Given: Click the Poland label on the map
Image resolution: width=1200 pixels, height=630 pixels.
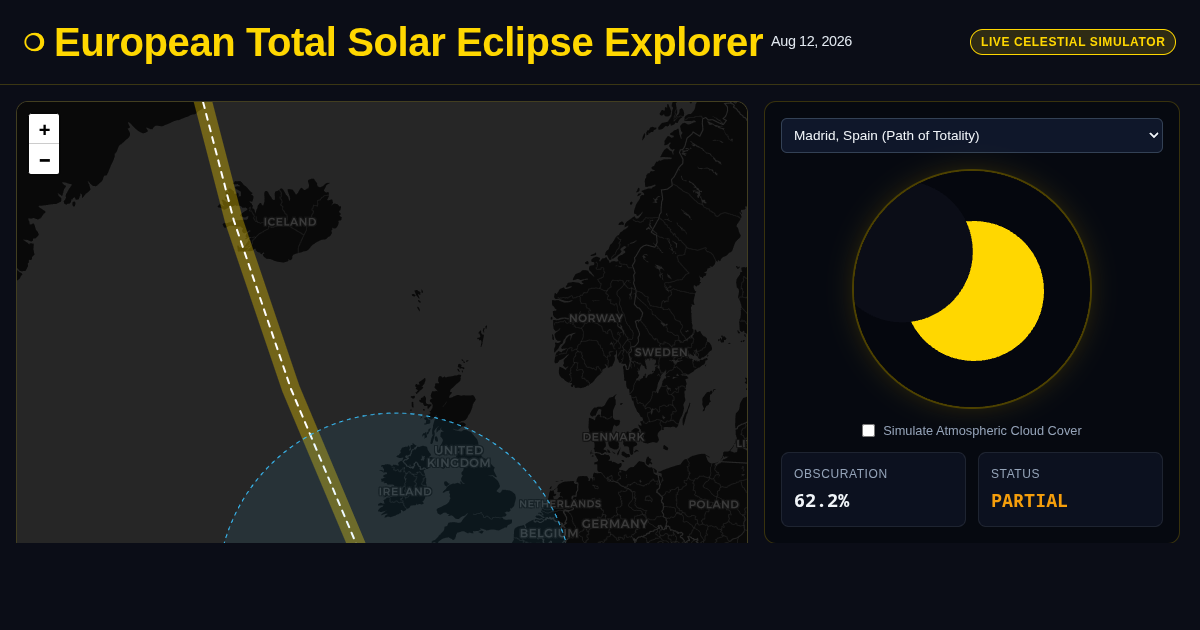Looking at the screenshot, I should tap(713, 504).
